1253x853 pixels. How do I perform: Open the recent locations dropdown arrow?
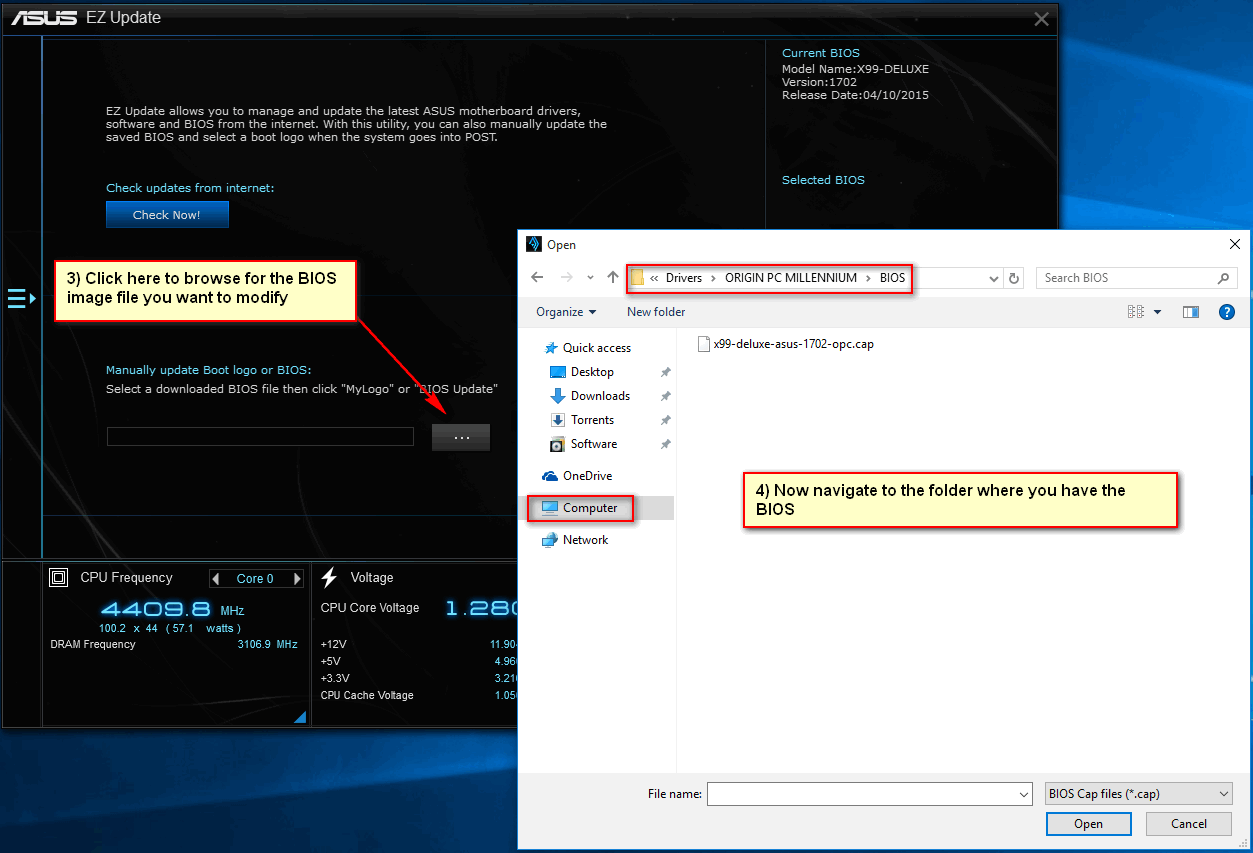pos(590,278)
